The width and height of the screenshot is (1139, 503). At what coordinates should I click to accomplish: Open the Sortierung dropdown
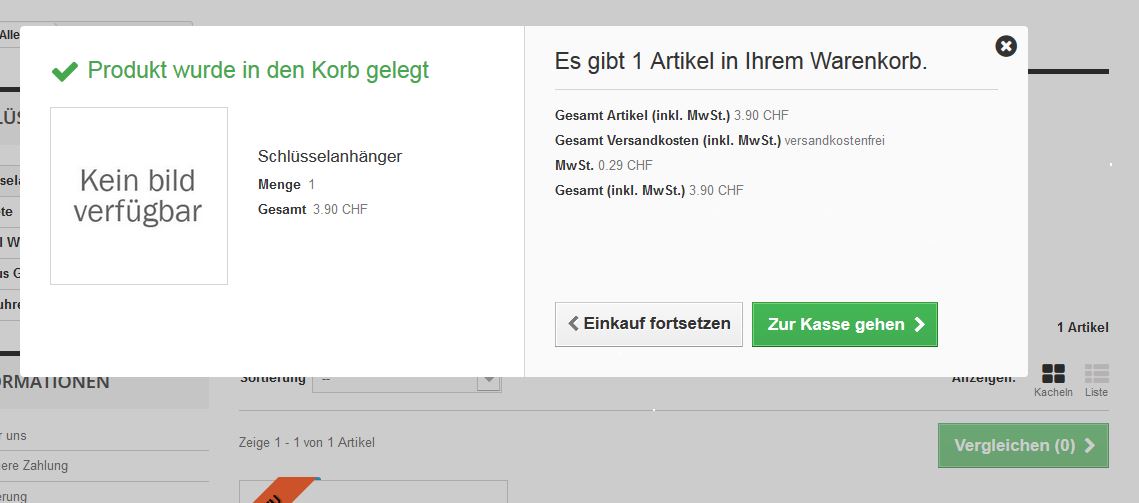(405, 380)
